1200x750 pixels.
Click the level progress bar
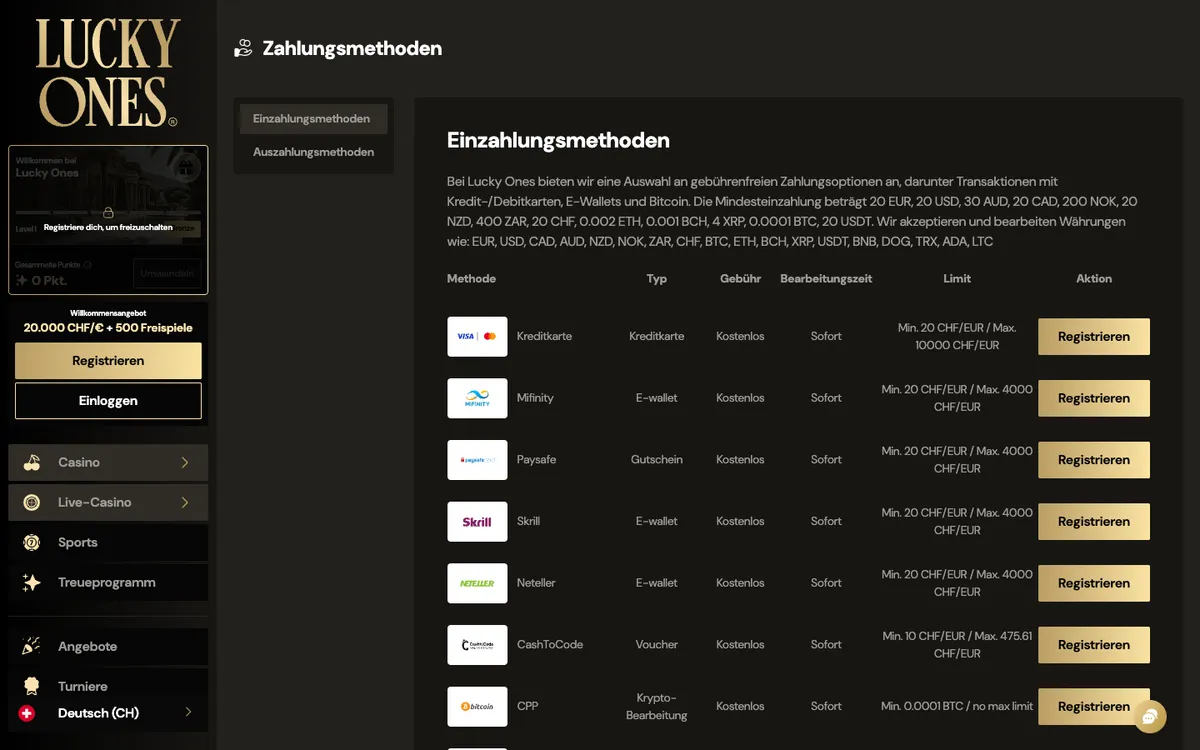point(108,212)
